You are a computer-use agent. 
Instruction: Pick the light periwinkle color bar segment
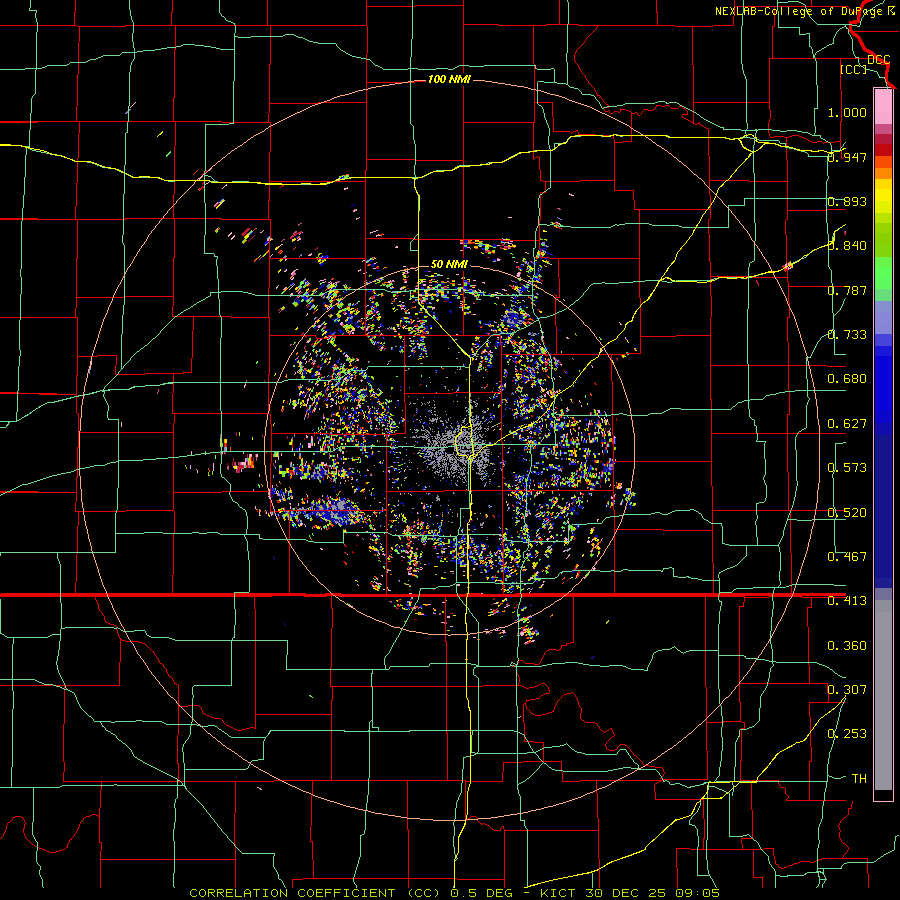click(883, 317)
